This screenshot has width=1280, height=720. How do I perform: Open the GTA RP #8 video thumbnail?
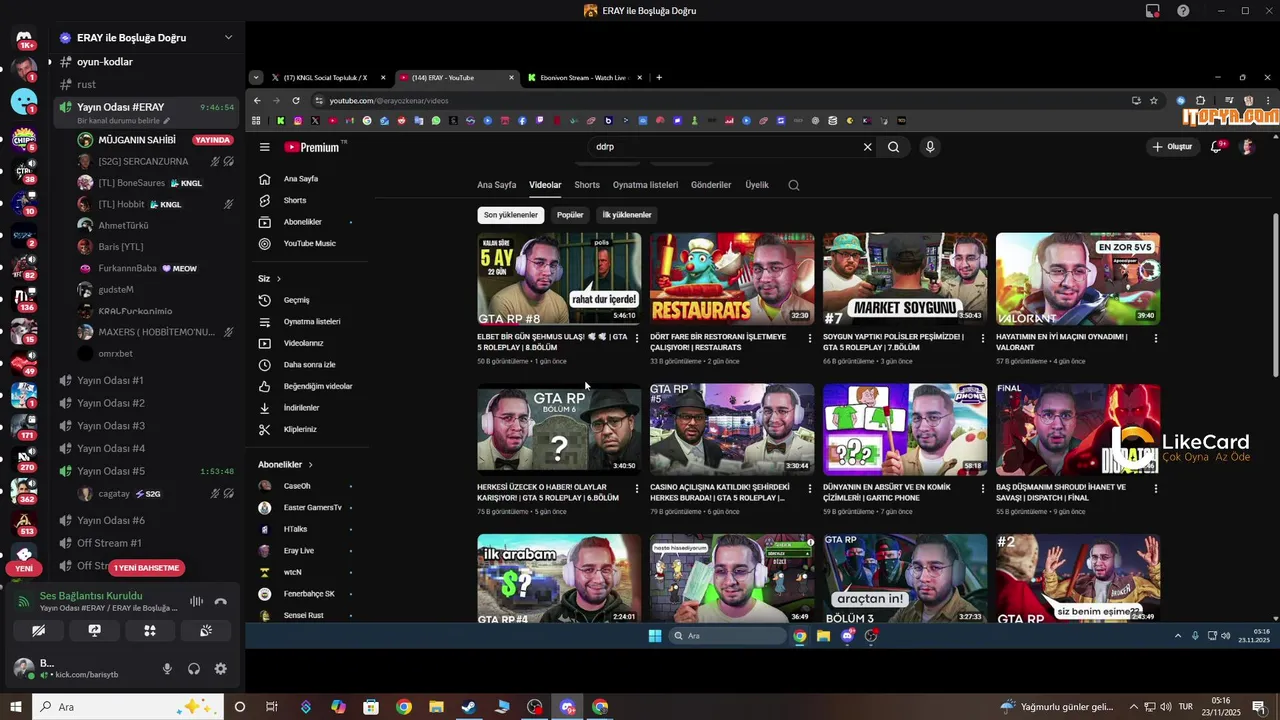click(x=559, y=279)
